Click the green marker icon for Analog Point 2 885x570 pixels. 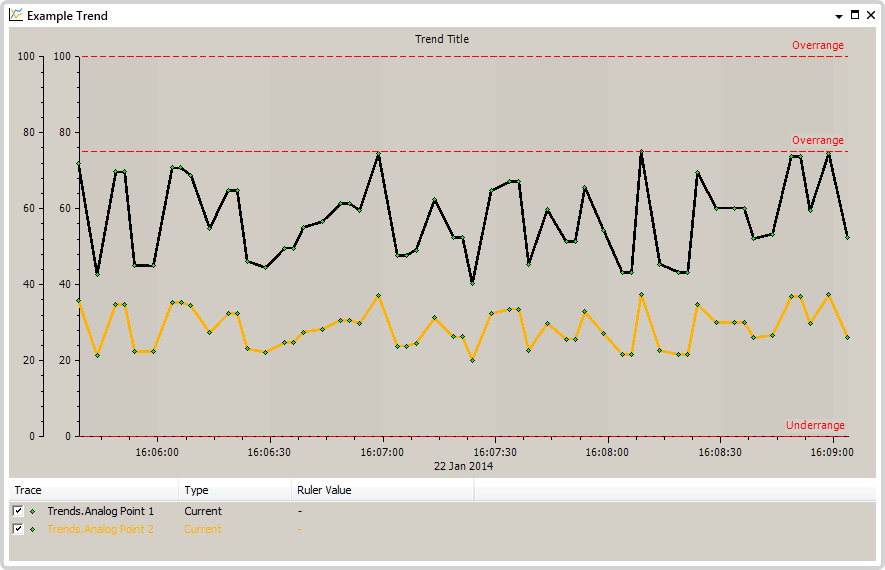pyautogui.click(x=33, y=529)
